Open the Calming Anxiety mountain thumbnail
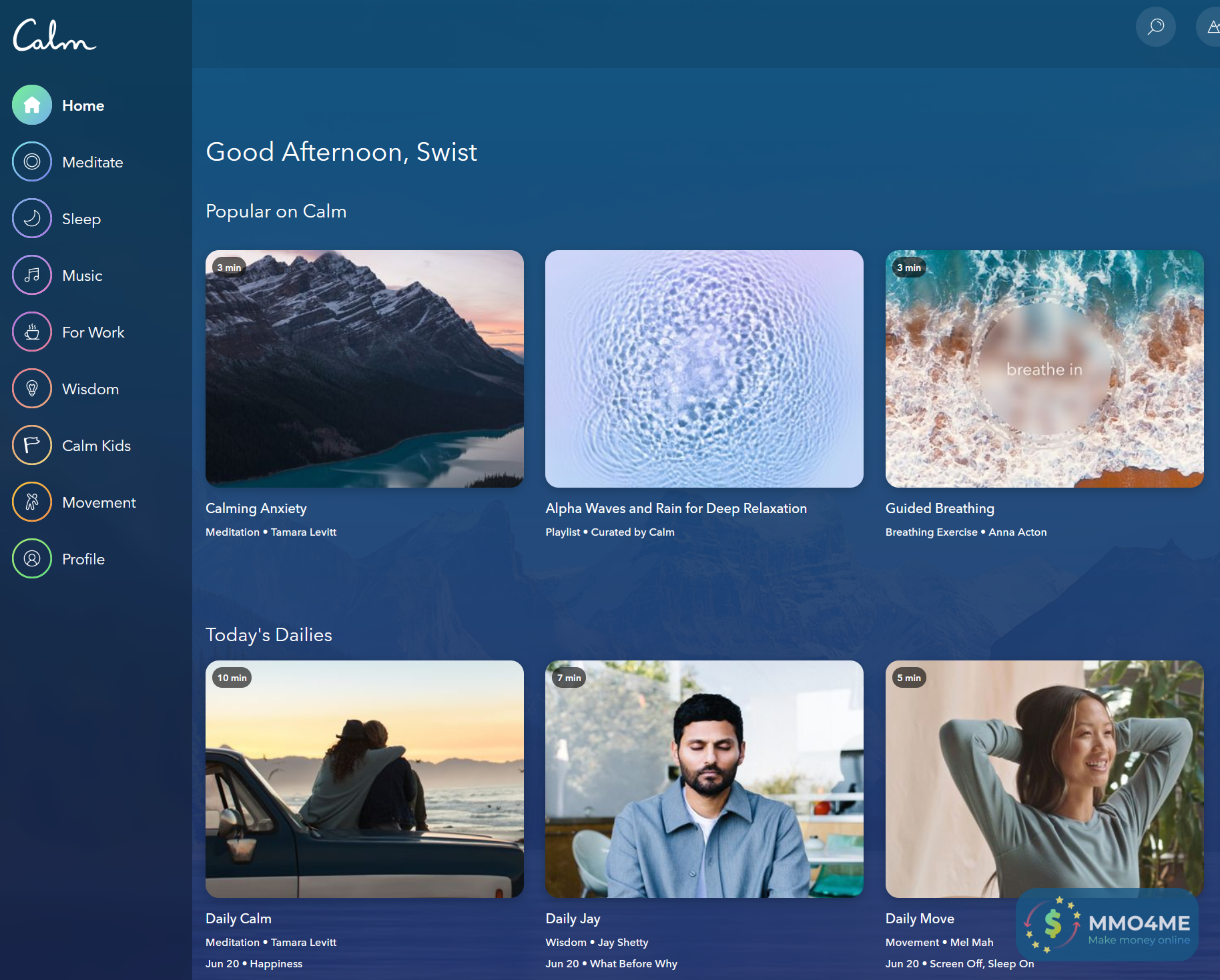The image size is (1220, 980). 364,369
